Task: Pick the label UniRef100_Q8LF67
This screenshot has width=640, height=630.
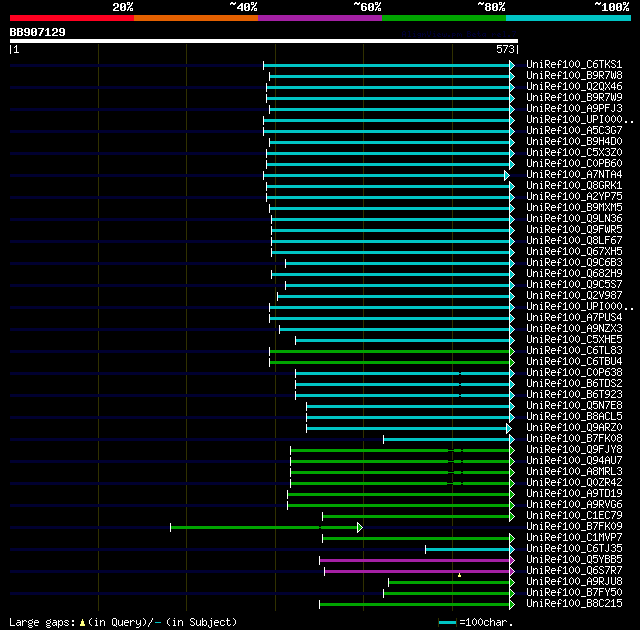Action: [574, 241]
